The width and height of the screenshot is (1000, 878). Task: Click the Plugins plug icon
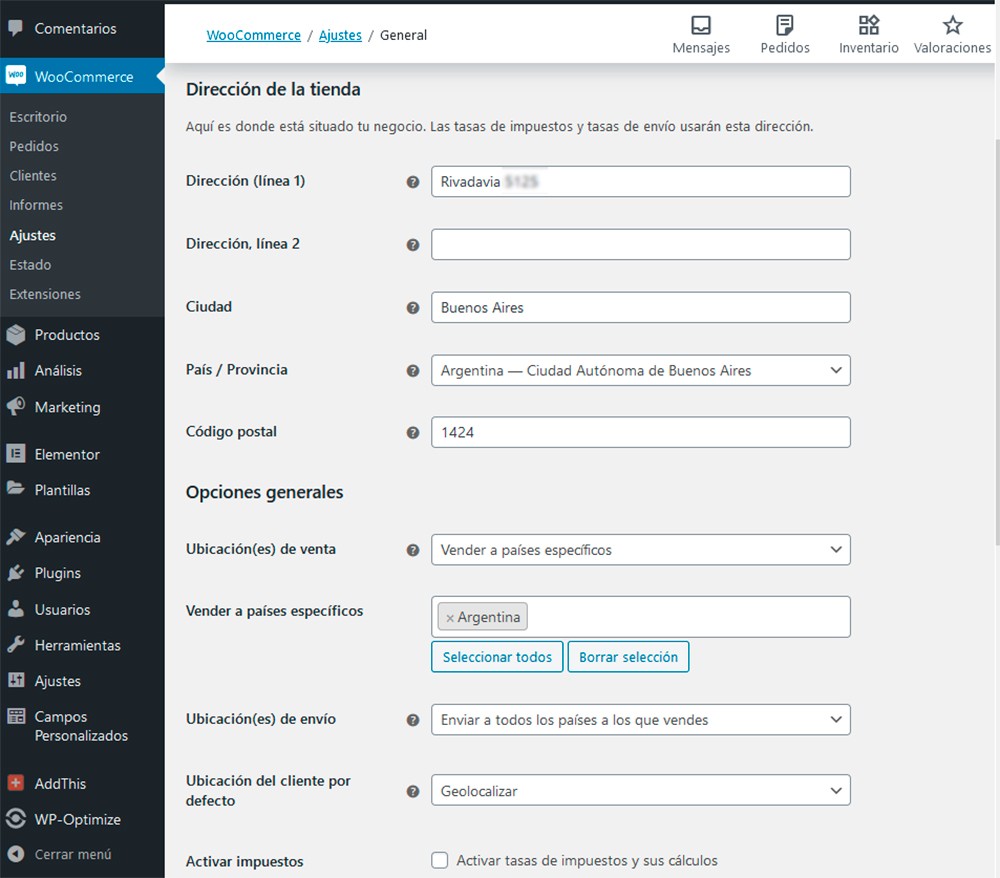pos(16,573)
